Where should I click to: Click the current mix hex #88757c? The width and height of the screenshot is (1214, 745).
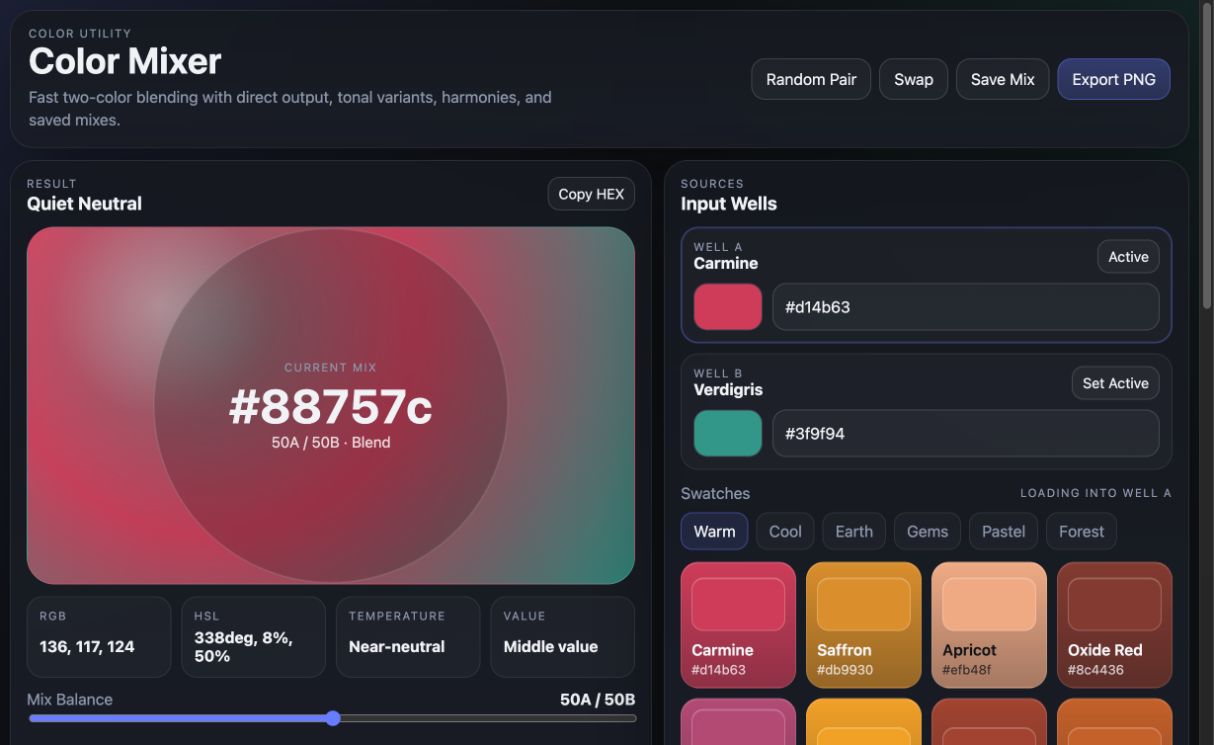click(x=330, y=406)
